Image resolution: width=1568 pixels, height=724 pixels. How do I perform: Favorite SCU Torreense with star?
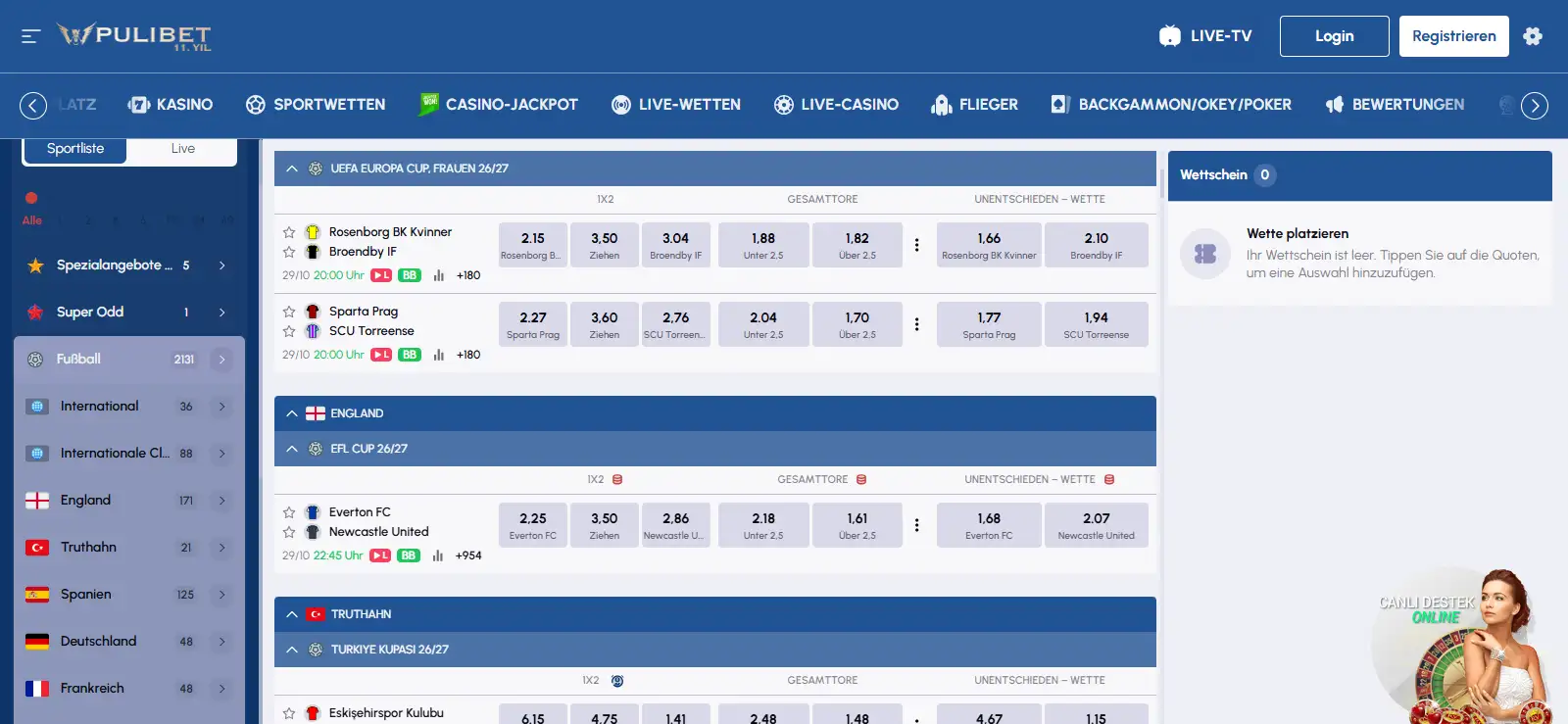(289, 331)
